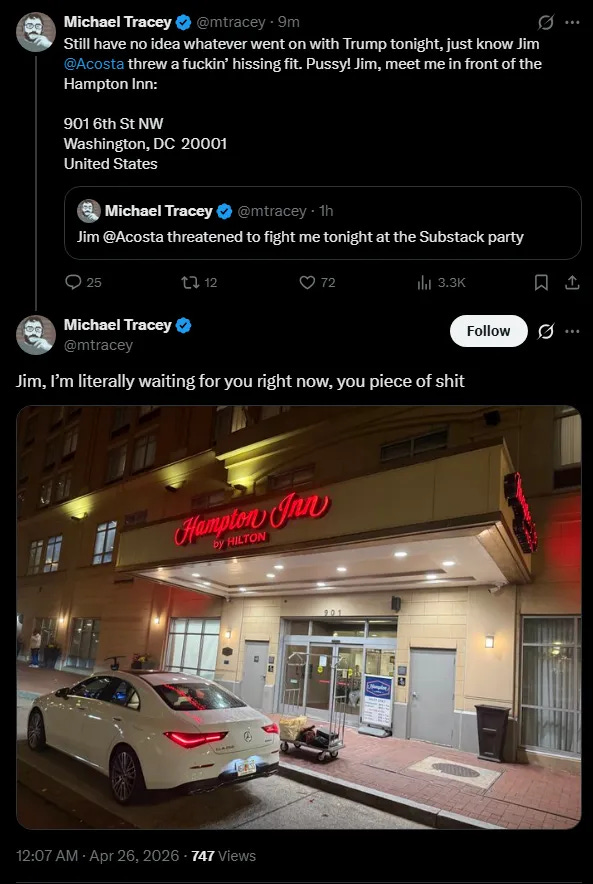Follow Michael Tracey
Image resolution: width=593 pixels, height=884 pixels.
click(x=489, y=331)
